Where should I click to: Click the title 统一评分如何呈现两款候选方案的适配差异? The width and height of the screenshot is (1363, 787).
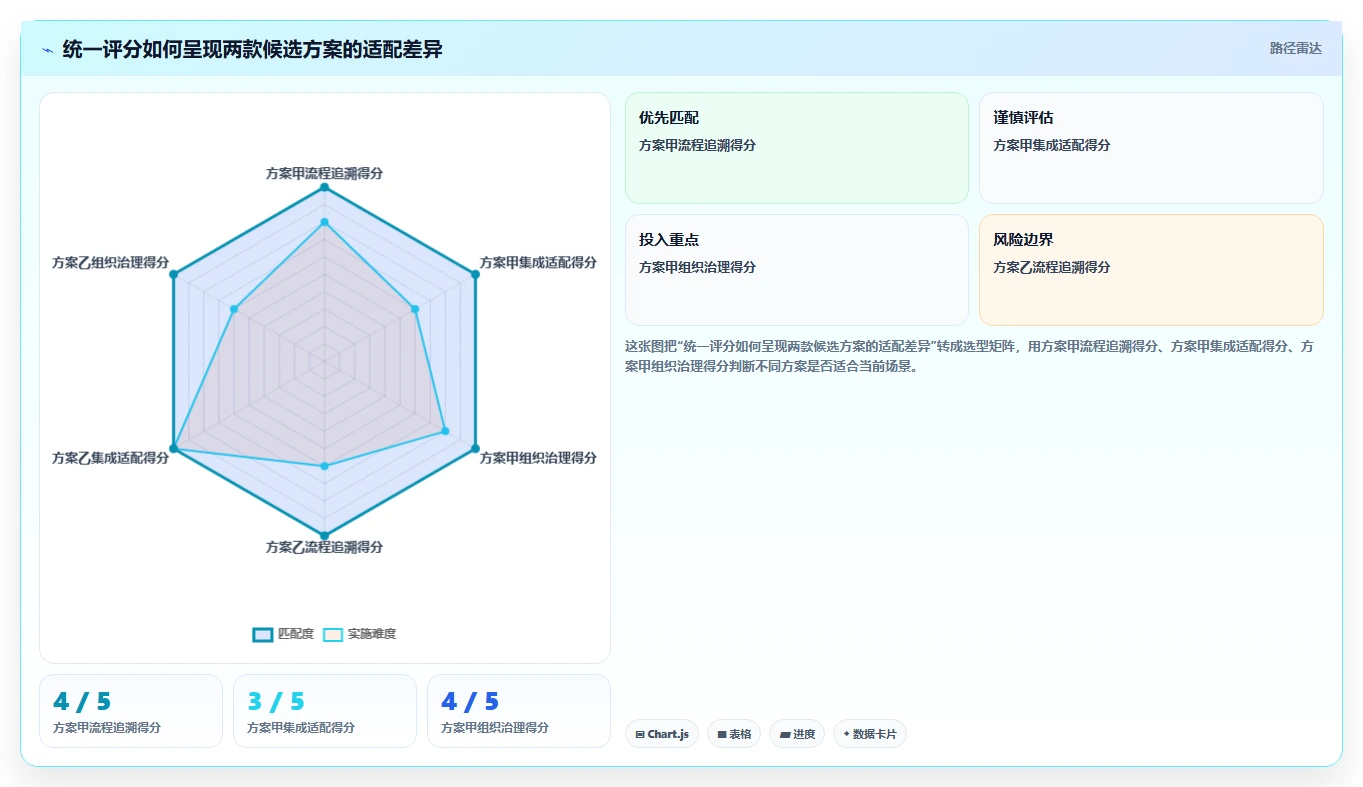point(252,49)
